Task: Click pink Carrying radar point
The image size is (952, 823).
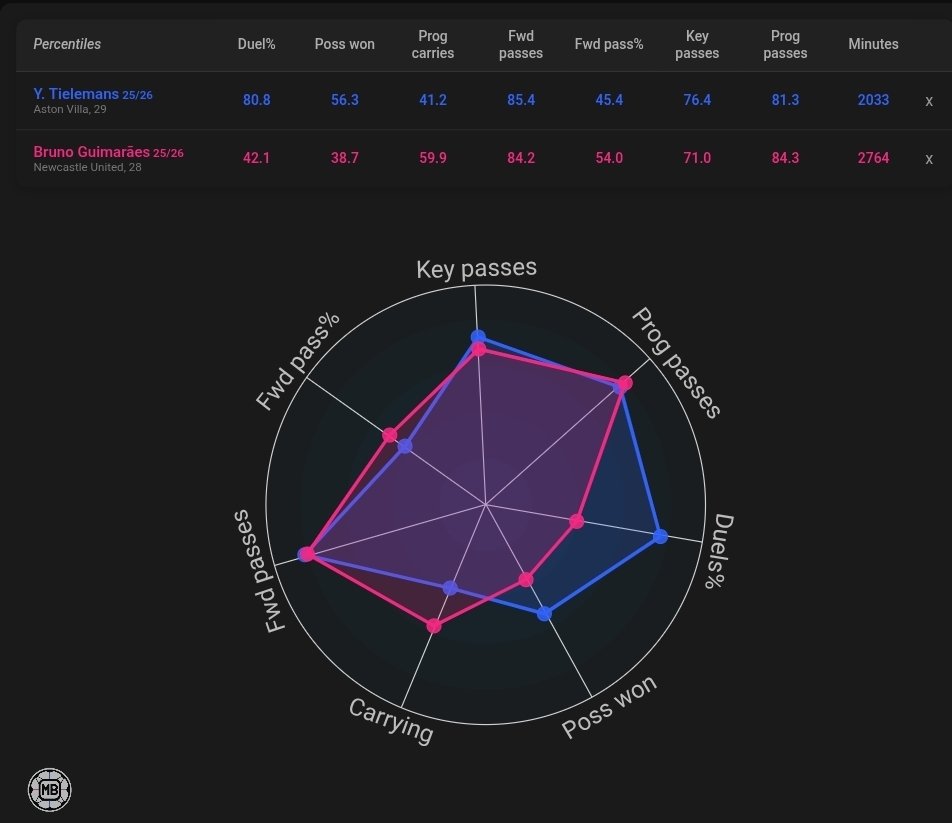Action: 434,626
